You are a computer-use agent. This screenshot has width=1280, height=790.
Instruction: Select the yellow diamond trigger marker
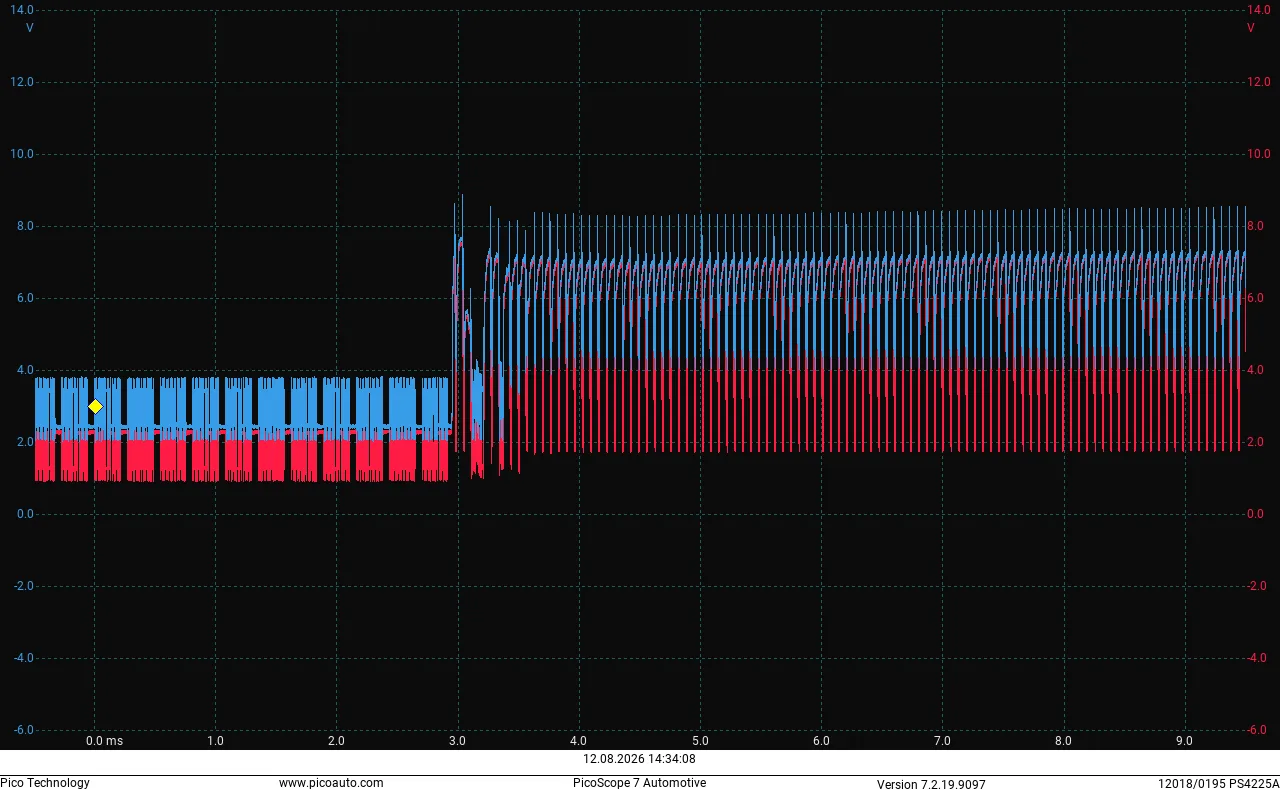(x=95, y=406)
